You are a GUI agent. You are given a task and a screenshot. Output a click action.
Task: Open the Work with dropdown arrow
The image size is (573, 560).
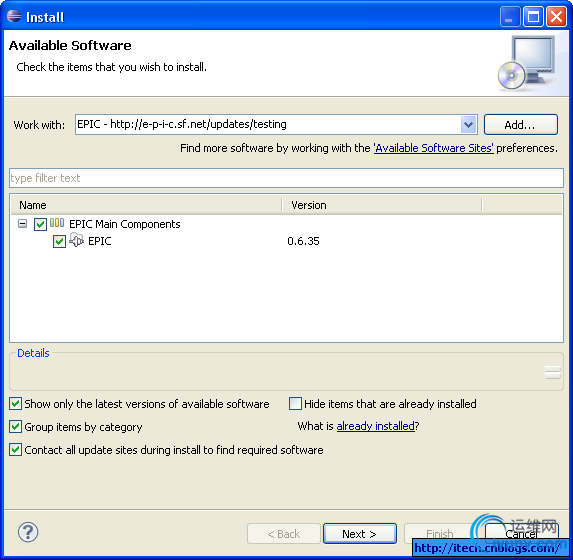[x=468, y=125]
